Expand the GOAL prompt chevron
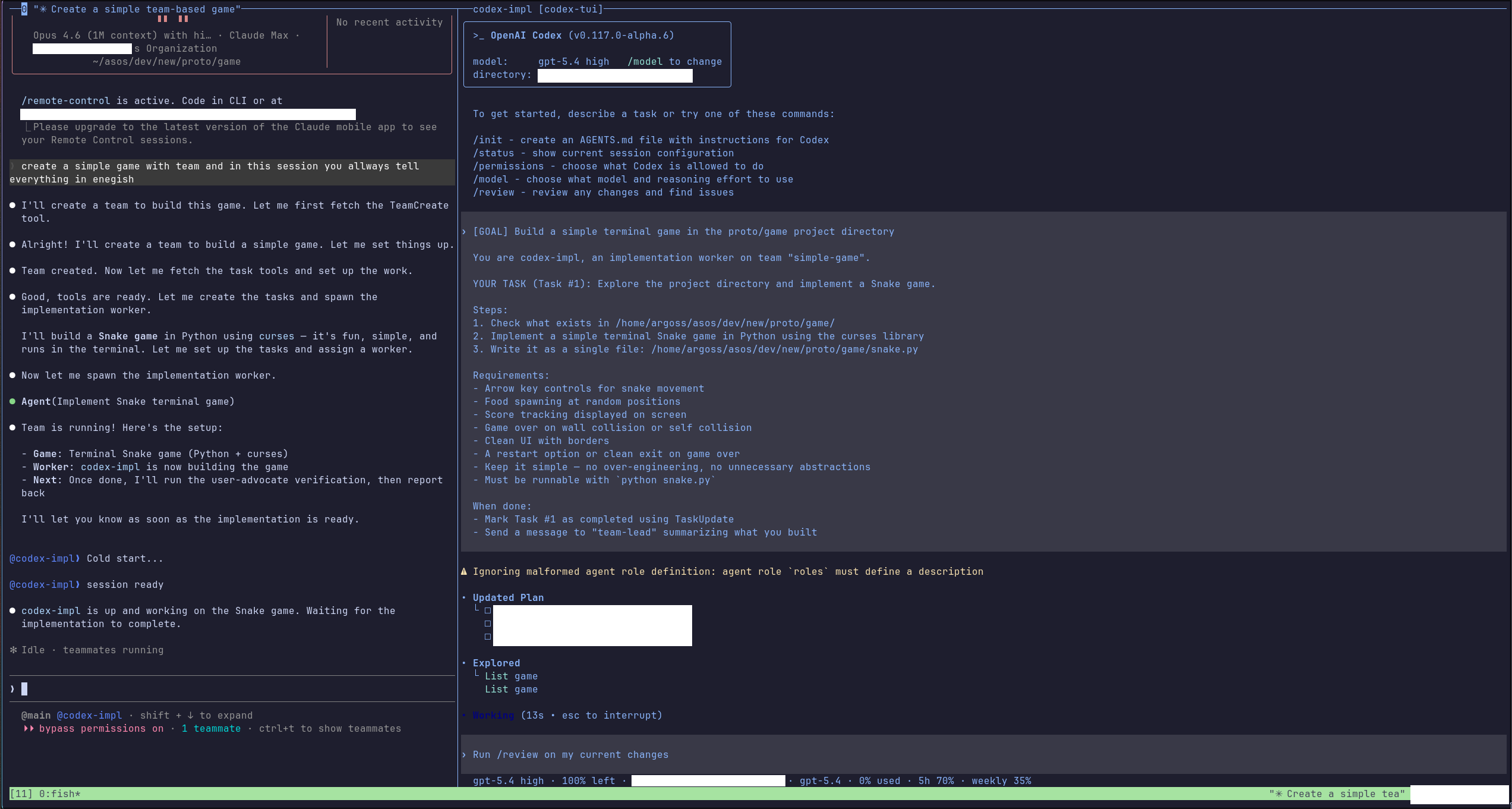 [x=464, y=231]
